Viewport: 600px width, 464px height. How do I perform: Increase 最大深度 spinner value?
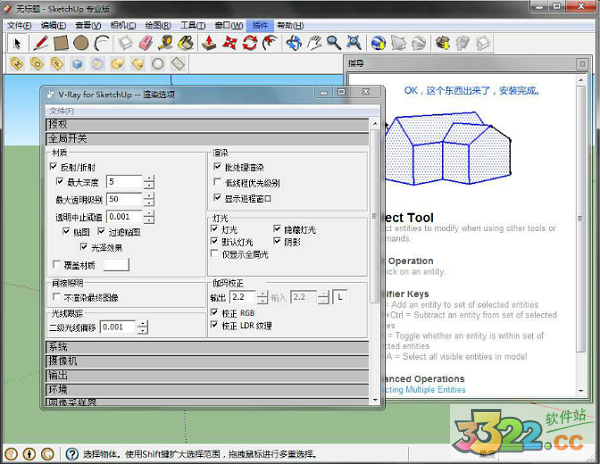coord(149,179)
